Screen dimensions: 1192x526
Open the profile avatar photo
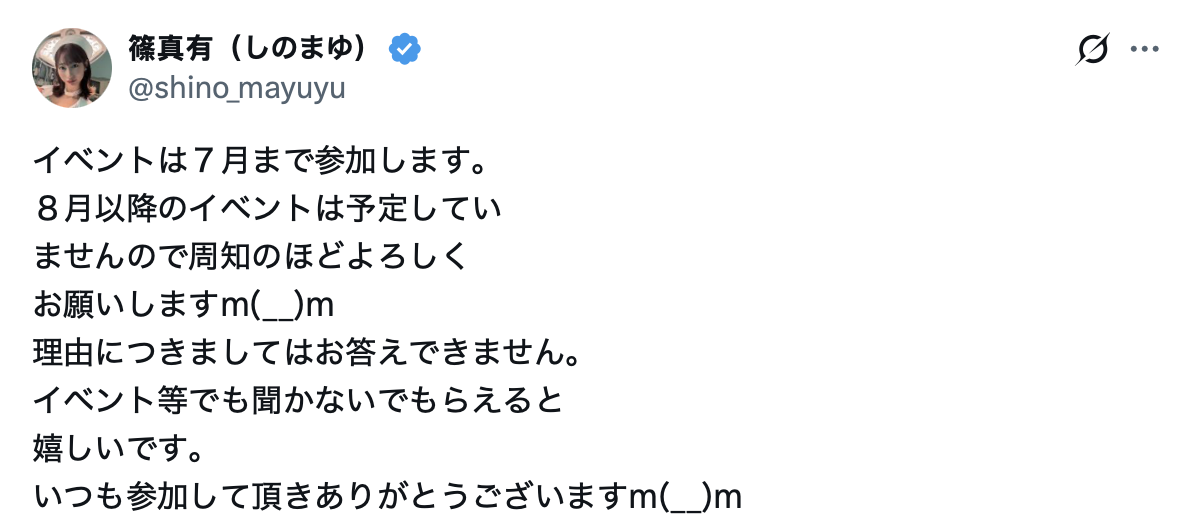click(72, 67)
